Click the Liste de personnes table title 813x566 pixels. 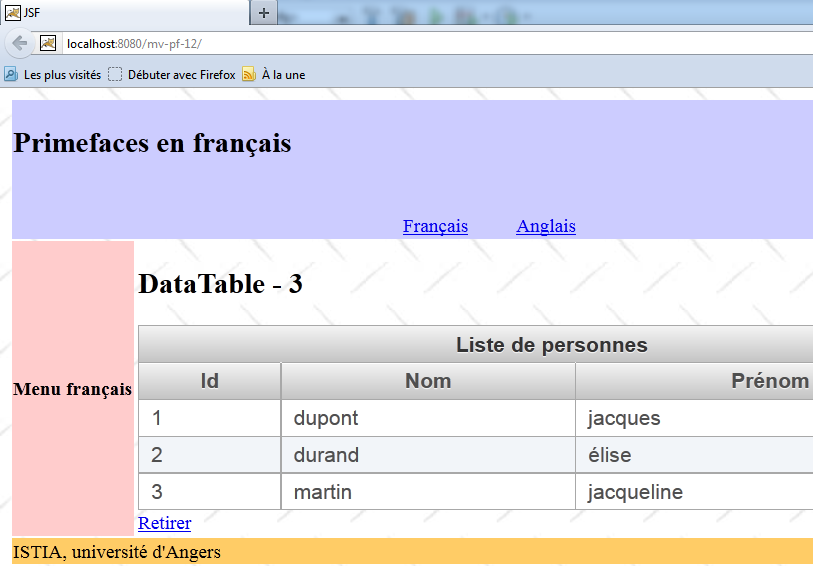coord(551,345)
